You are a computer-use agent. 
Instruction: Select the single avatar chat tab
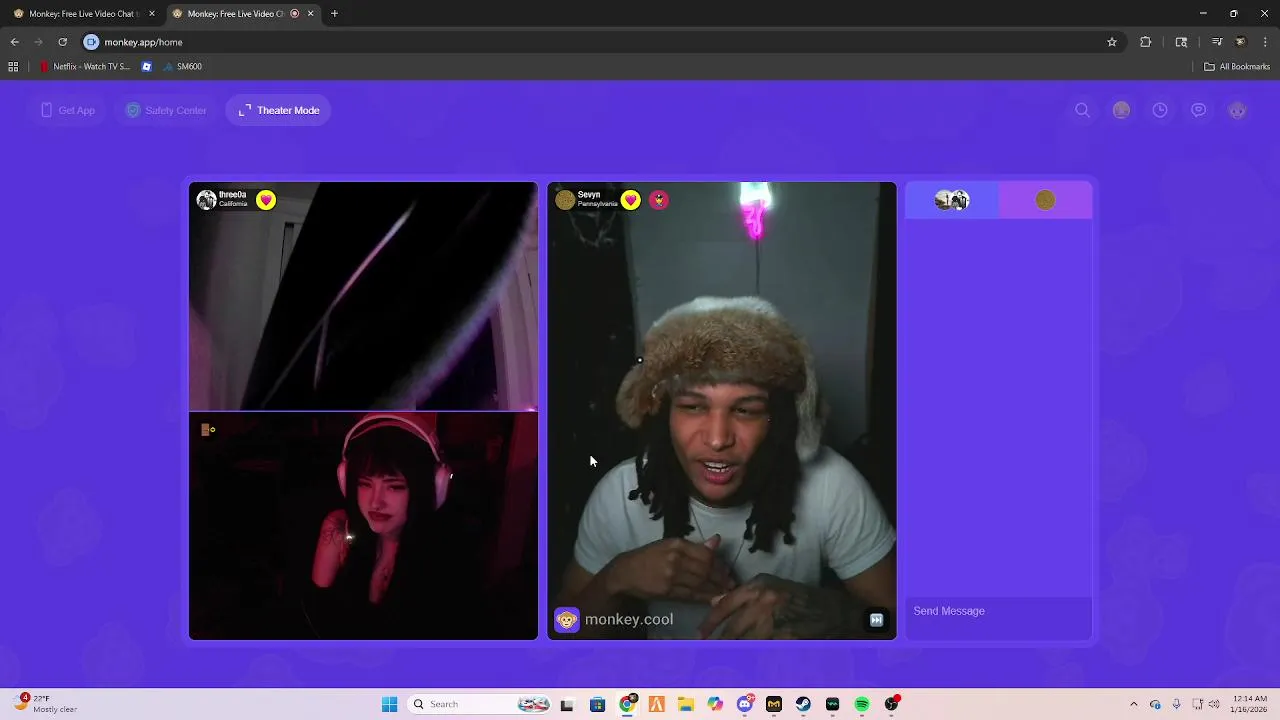click(1045, 200)
